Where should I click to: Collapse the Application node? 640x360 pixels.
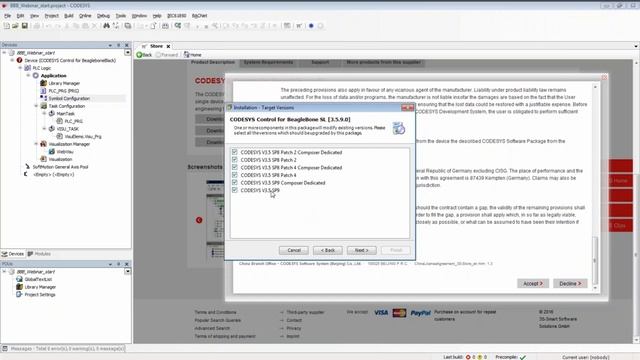(28, 76)
